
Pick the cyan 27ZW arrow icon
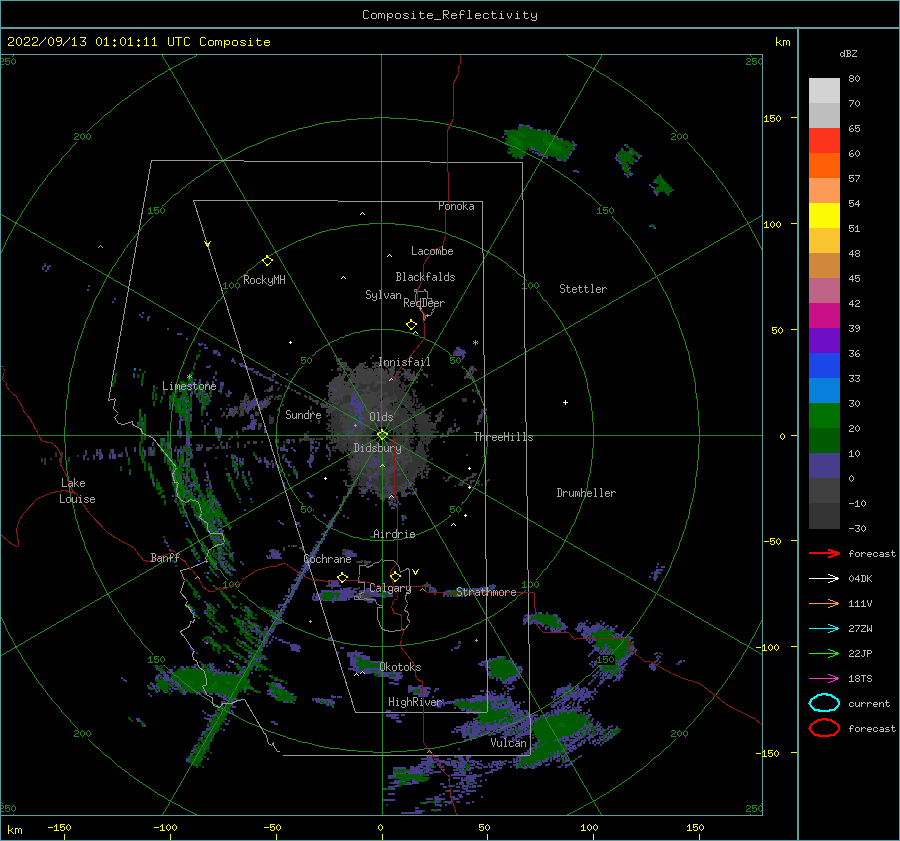824,629
